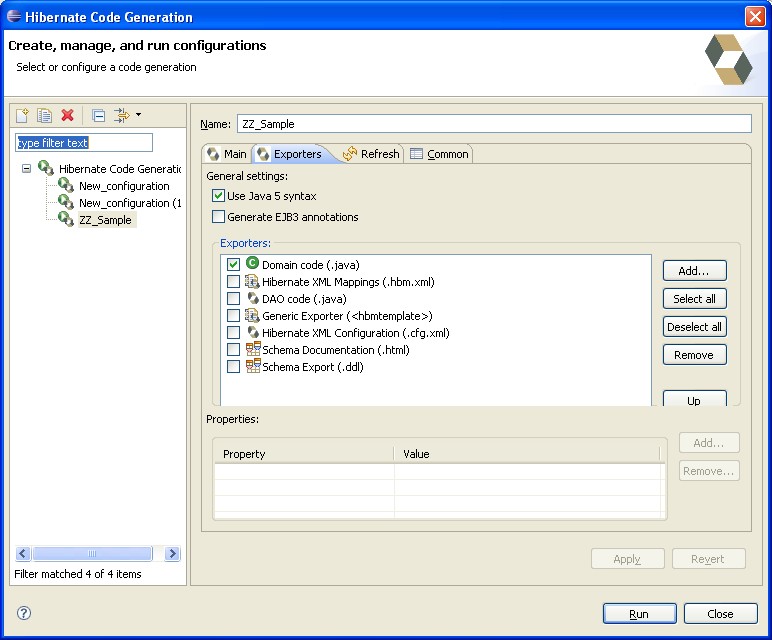This screenshot has height=640, width=772.
Task: Click the Run button
Action: [640, 614]
